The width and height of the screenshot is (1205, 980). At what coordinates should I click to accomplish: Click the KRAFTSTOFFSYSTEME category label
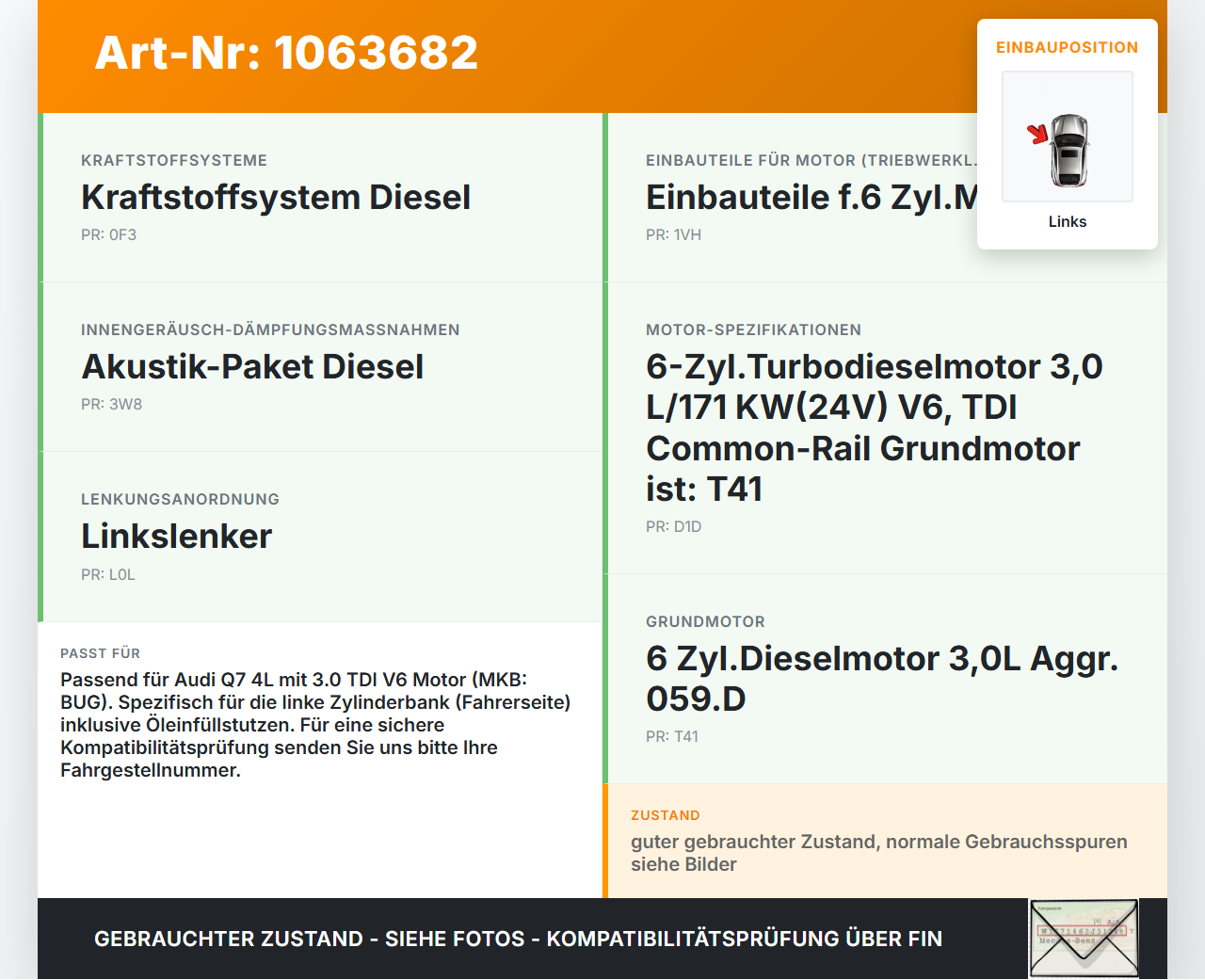(x=174, y=160)
